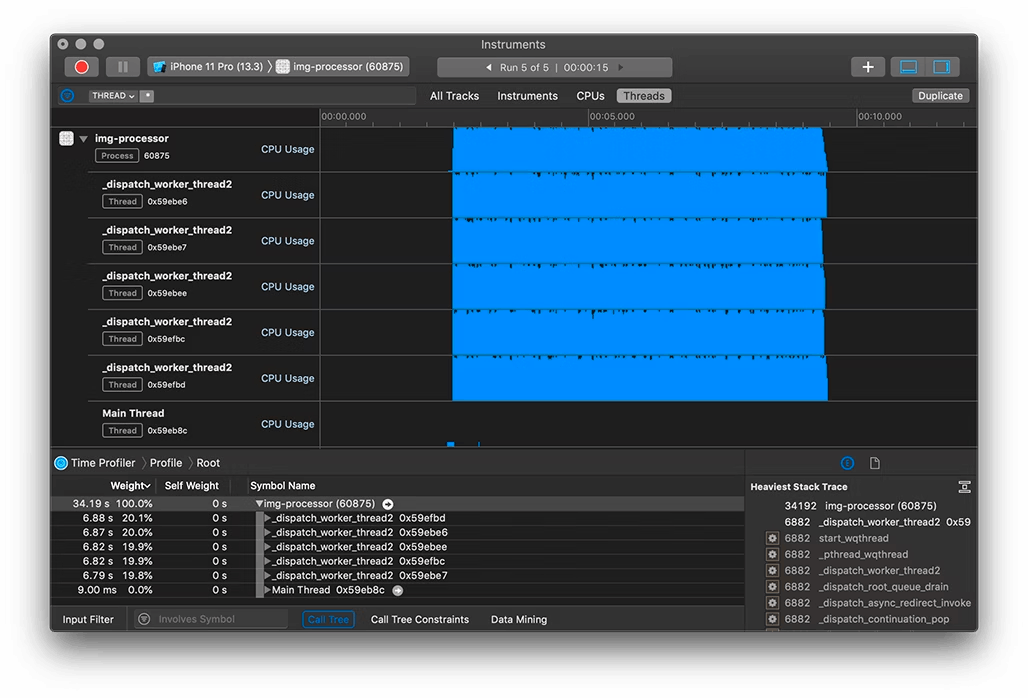The width and height of the screenshot is (1028, 698).
Task: Toggle the right inspector pane
Action: click(x=942, y=67)
